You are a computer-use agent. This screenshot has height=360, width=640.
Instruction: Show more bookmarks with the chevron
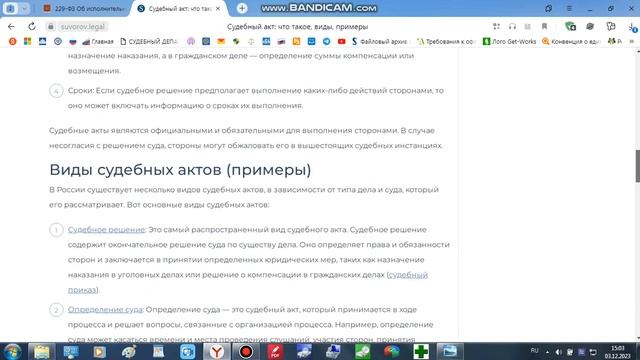point(632,41)
